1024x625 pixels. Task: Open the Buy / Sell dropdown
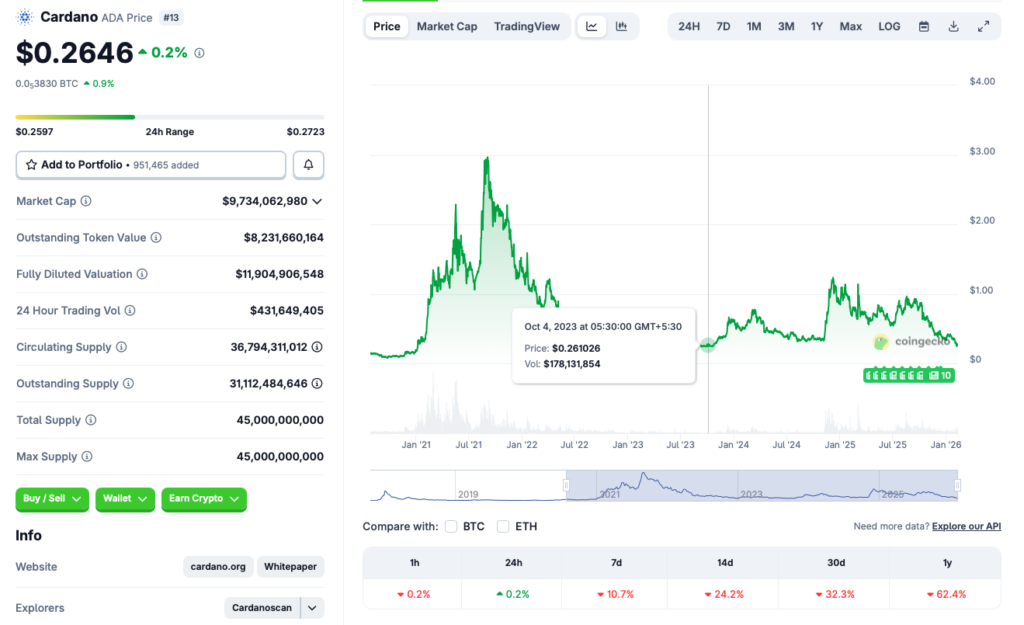51,499
